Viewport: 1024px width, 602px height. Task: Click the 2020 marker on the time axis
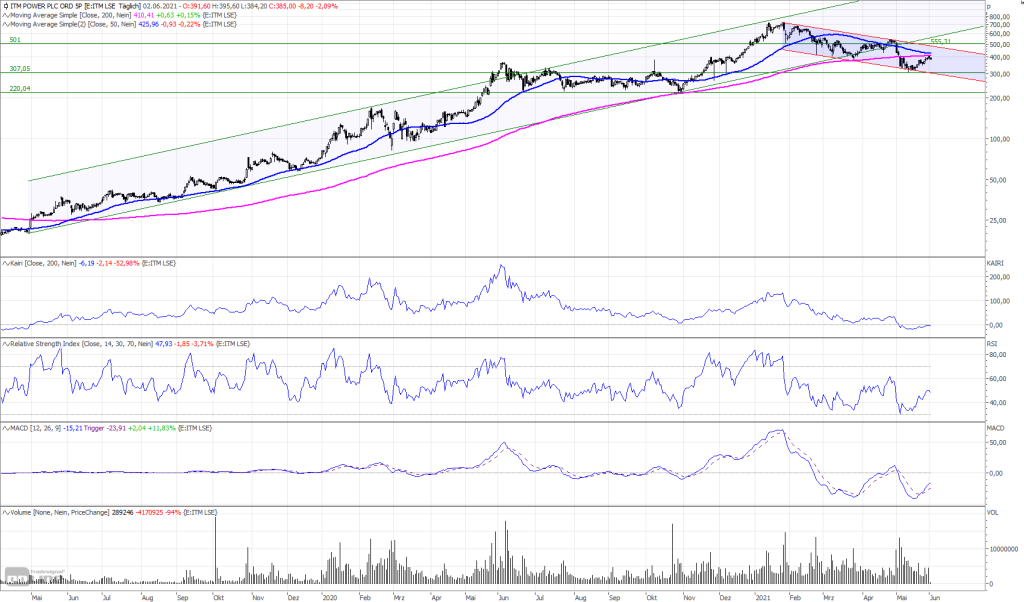point(331,595)
